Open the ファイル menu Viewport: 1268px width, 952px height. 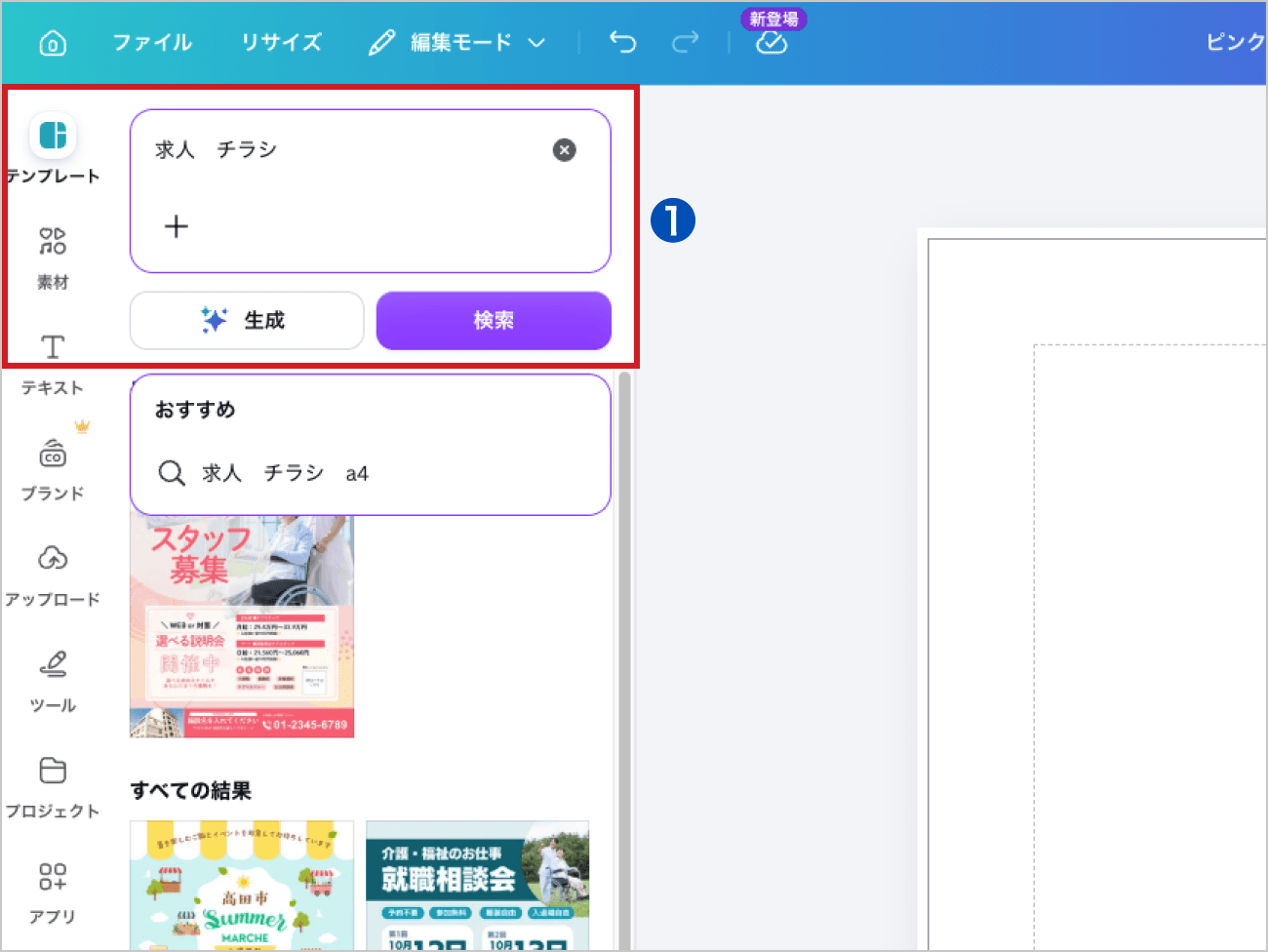[x=152, y=43]
